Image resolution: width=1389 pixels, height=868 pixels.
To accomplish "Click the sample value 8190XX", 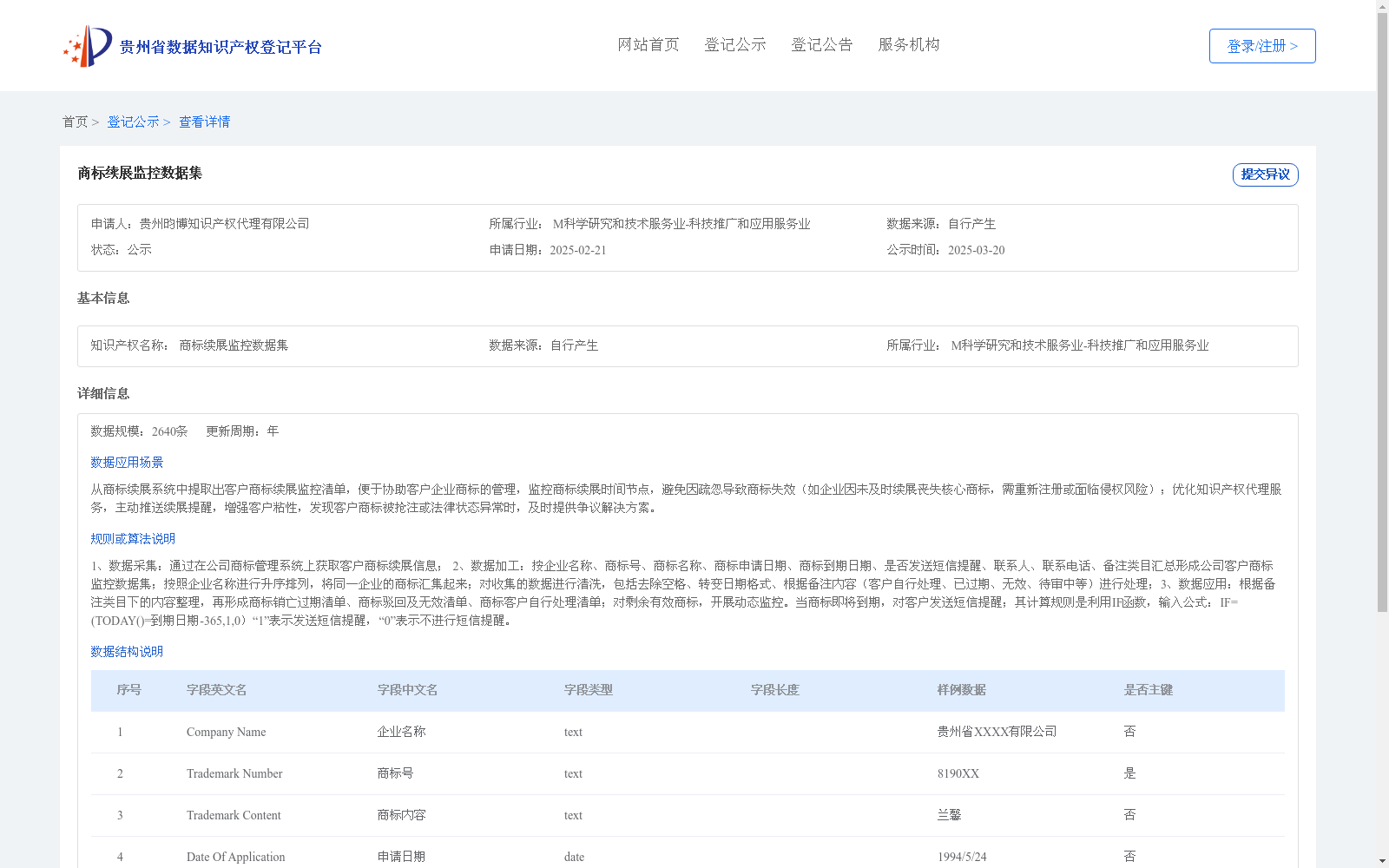I will pyautogui.click(x=958, y=773).
